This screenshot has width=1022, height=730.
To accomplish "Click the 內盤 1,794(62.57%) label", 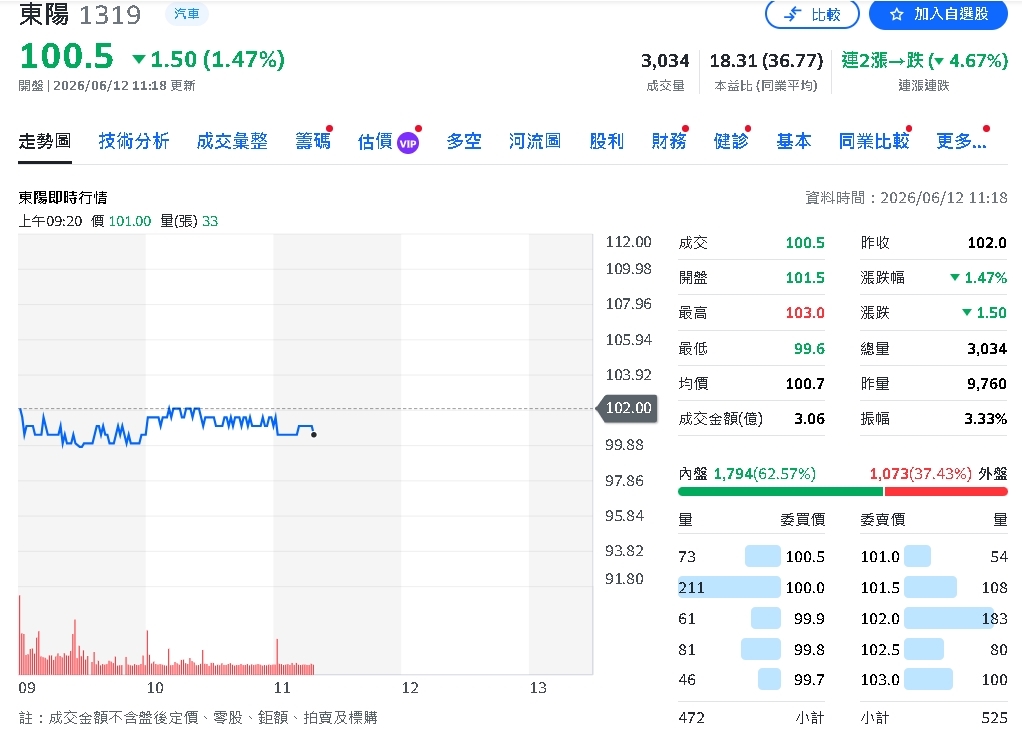I will click(x=747, y=473).
